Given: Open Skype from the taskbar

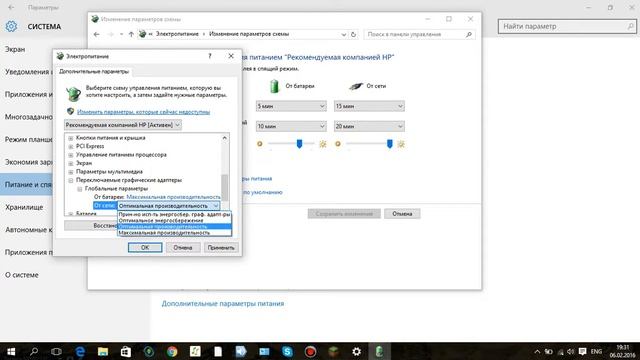Looking at the screenshot, I should point(287,351).
